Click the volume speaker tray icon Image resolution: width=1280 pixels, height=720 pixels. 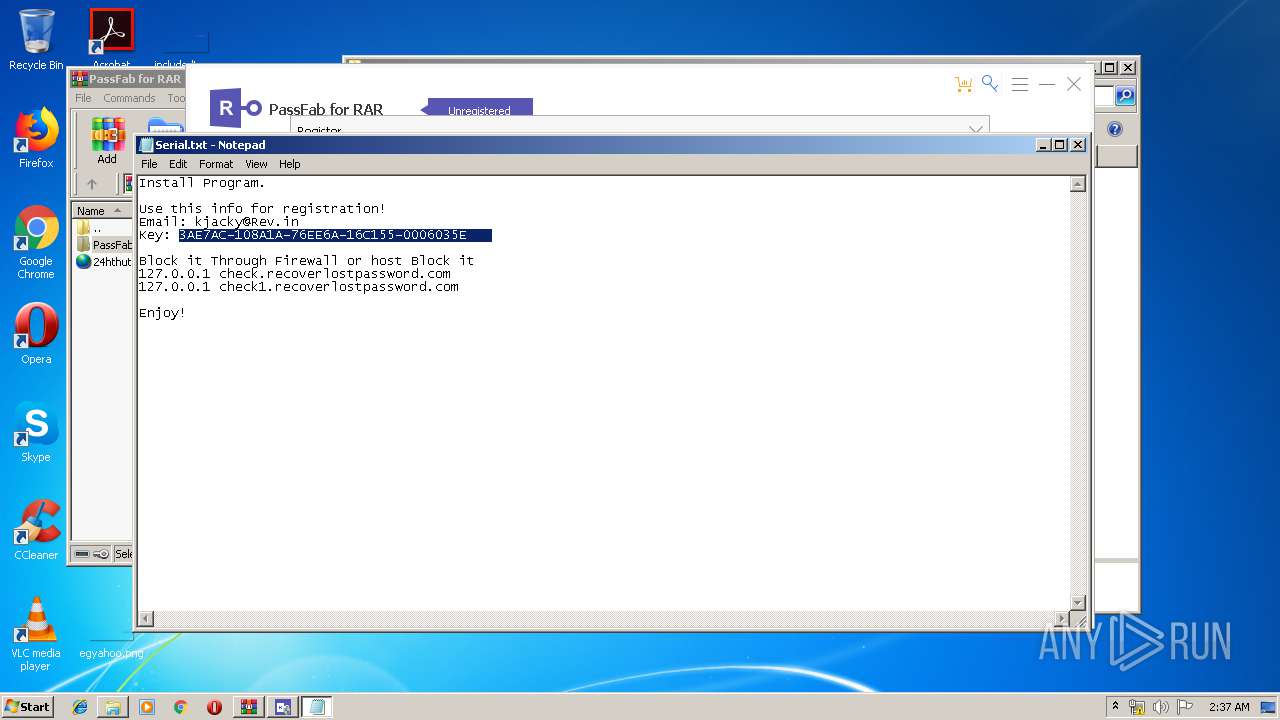1160,707
